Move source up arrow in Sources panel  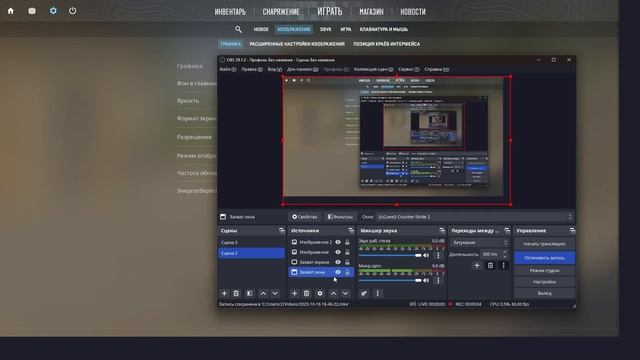333,293
